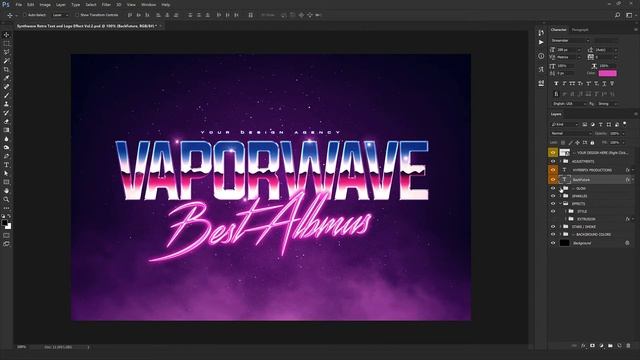Image resolution: width=640 pixels, height=360 pixels.
Task: Expand the SPARKLES group
Action: pos(560,196)
